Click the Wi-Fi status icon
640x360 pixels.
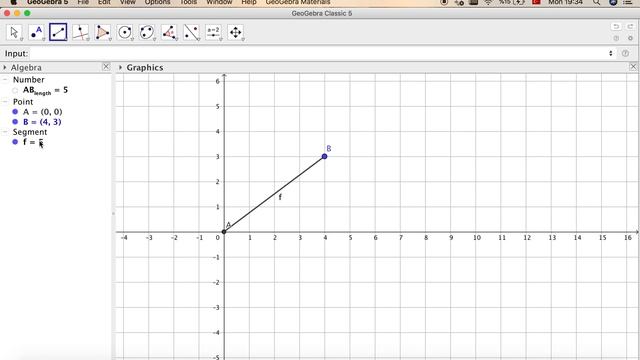pos(488,2)
